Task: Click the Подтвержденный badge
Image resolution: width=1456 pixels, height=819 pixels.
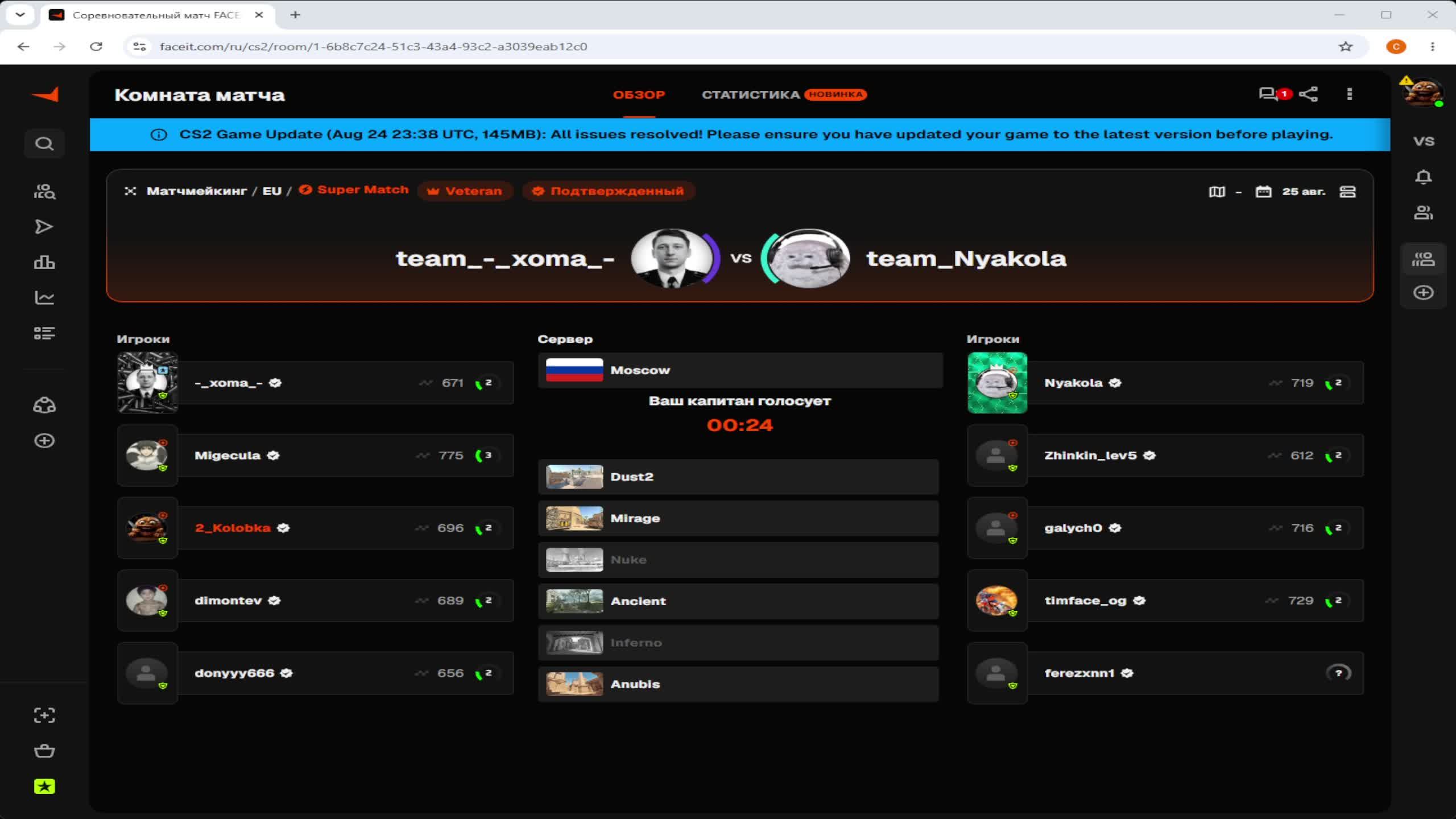Action: click(609, 191)
